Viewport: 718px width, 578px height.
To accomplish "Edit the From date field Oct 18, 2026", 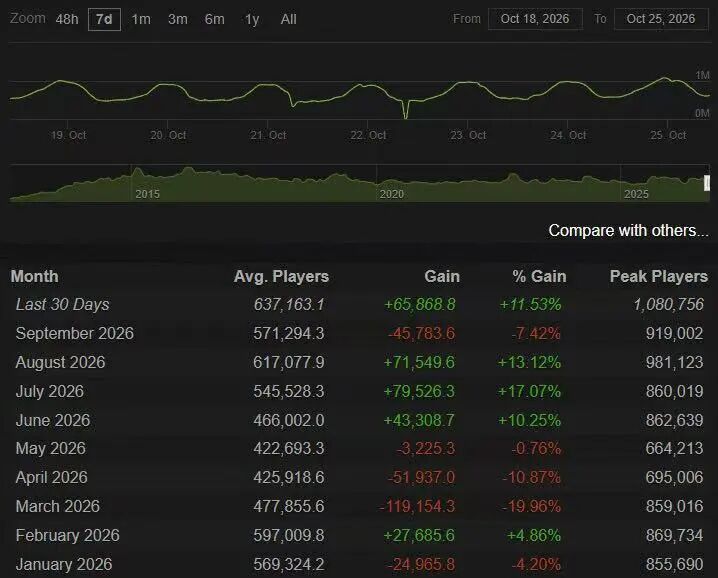I will pos(535,19).
